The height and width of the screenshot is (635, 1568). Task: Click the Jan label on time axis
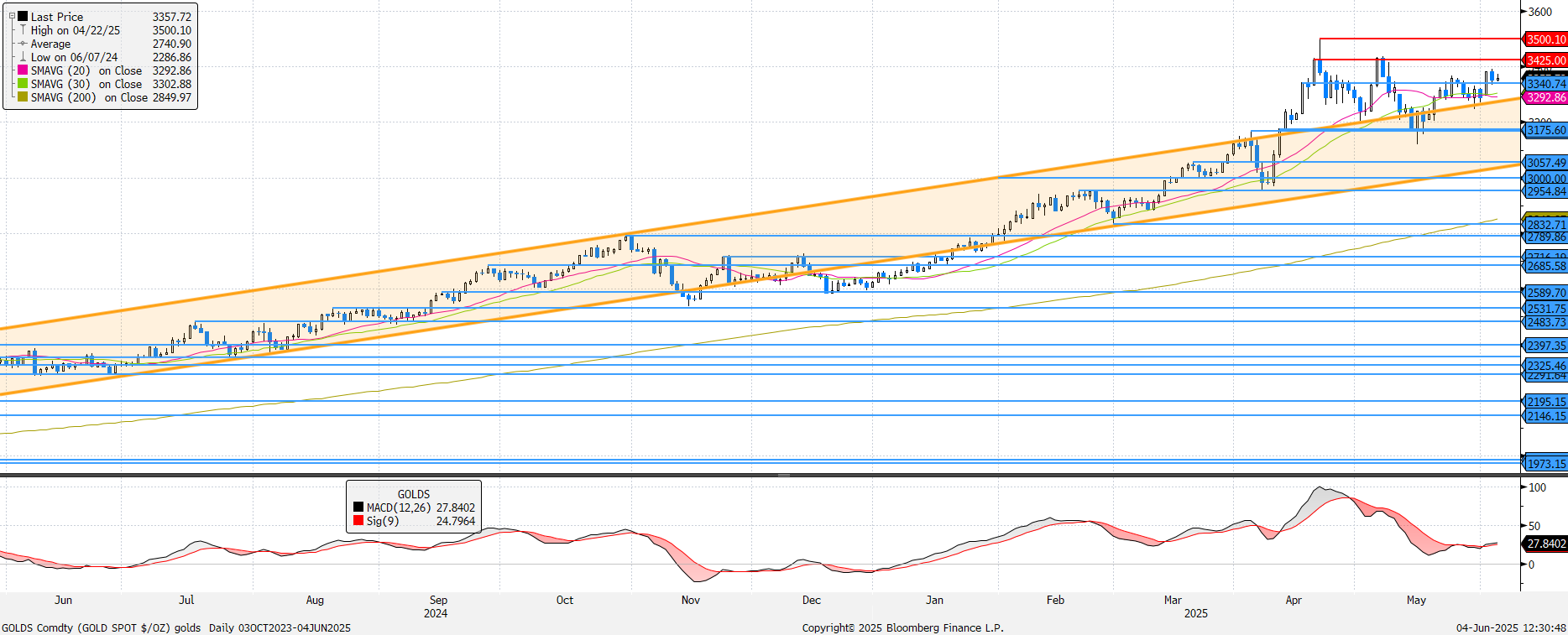(934, 600)
